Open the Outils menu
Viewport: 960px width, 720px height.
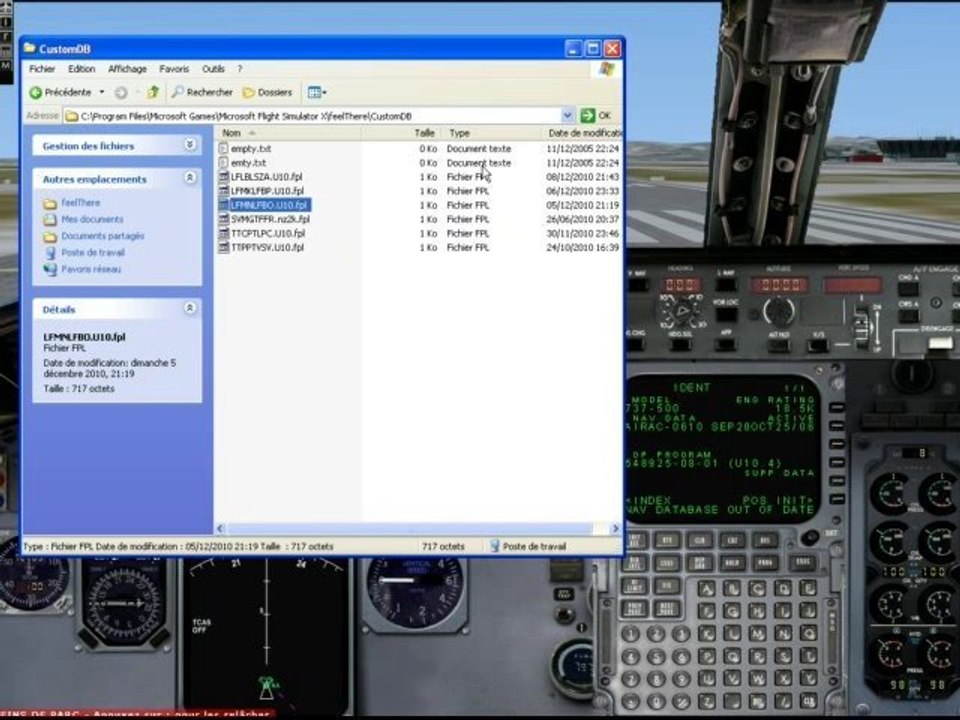point(213,69)
